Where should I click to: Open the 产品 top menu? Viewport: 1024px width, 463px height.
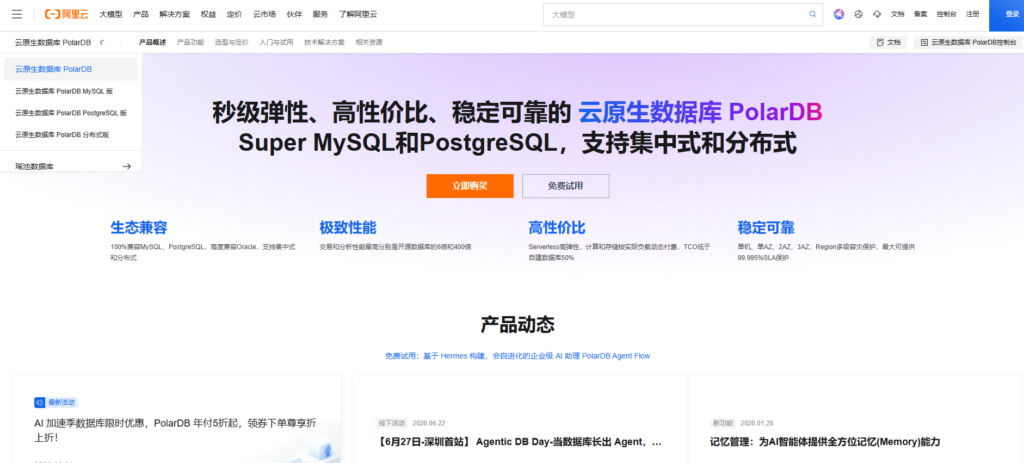tap(140, 14)
